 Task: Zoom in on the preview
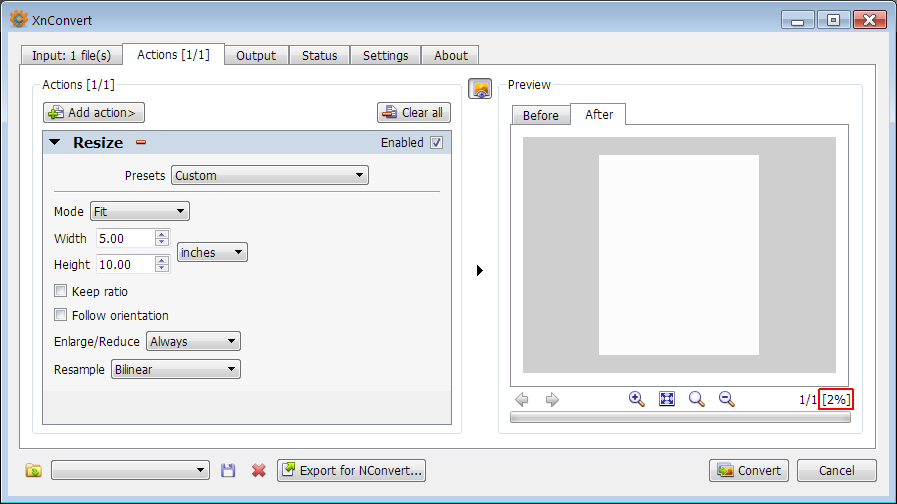point(636,399)
